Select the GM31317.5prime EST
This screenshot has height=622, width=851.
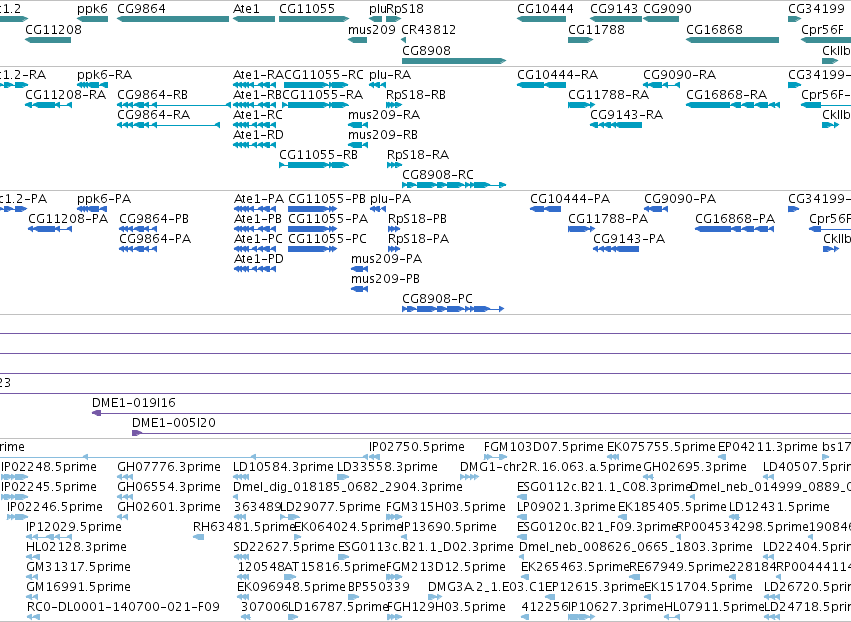[x=31, y=577]
